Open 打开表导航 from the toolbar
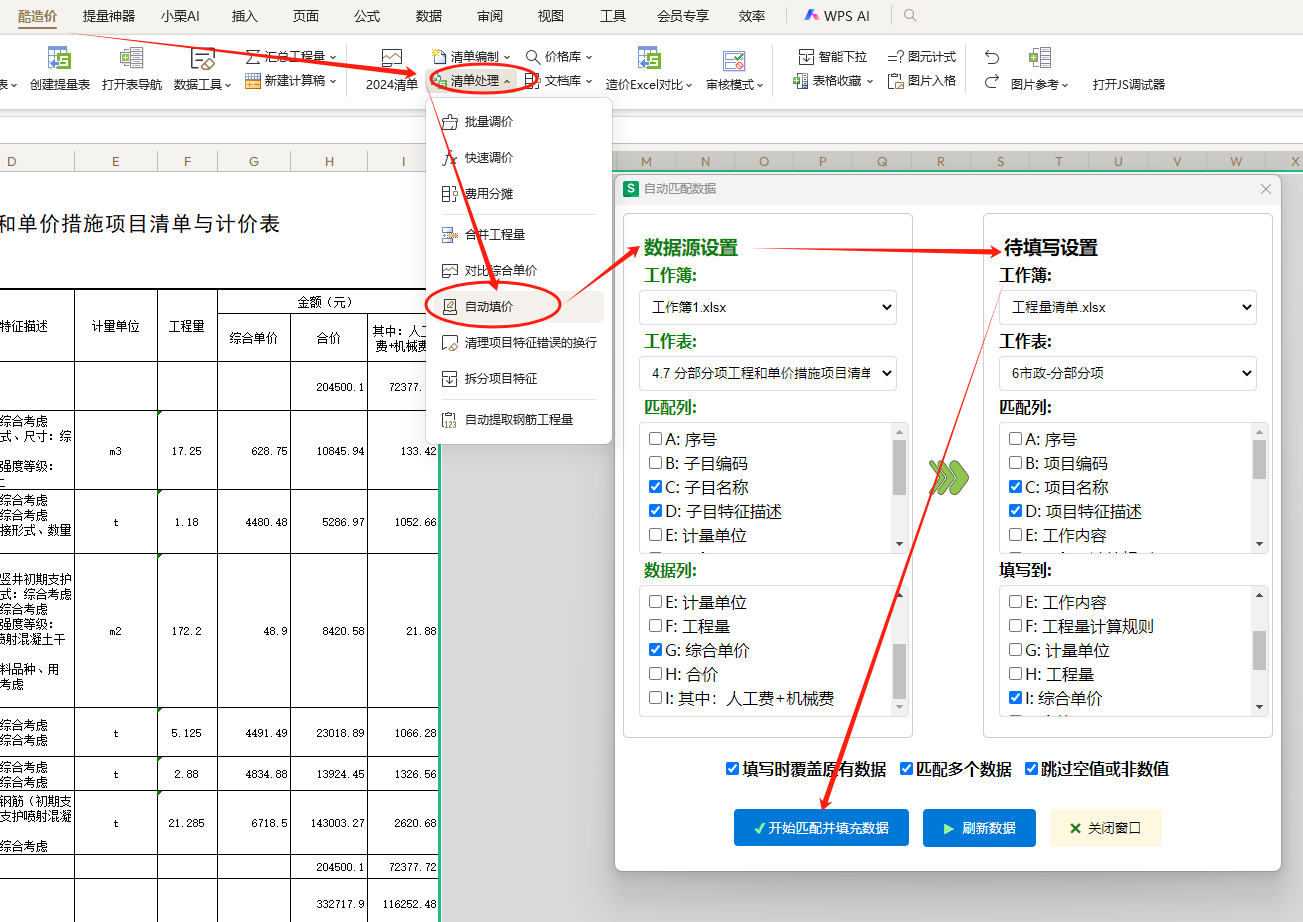 point(131,70)
